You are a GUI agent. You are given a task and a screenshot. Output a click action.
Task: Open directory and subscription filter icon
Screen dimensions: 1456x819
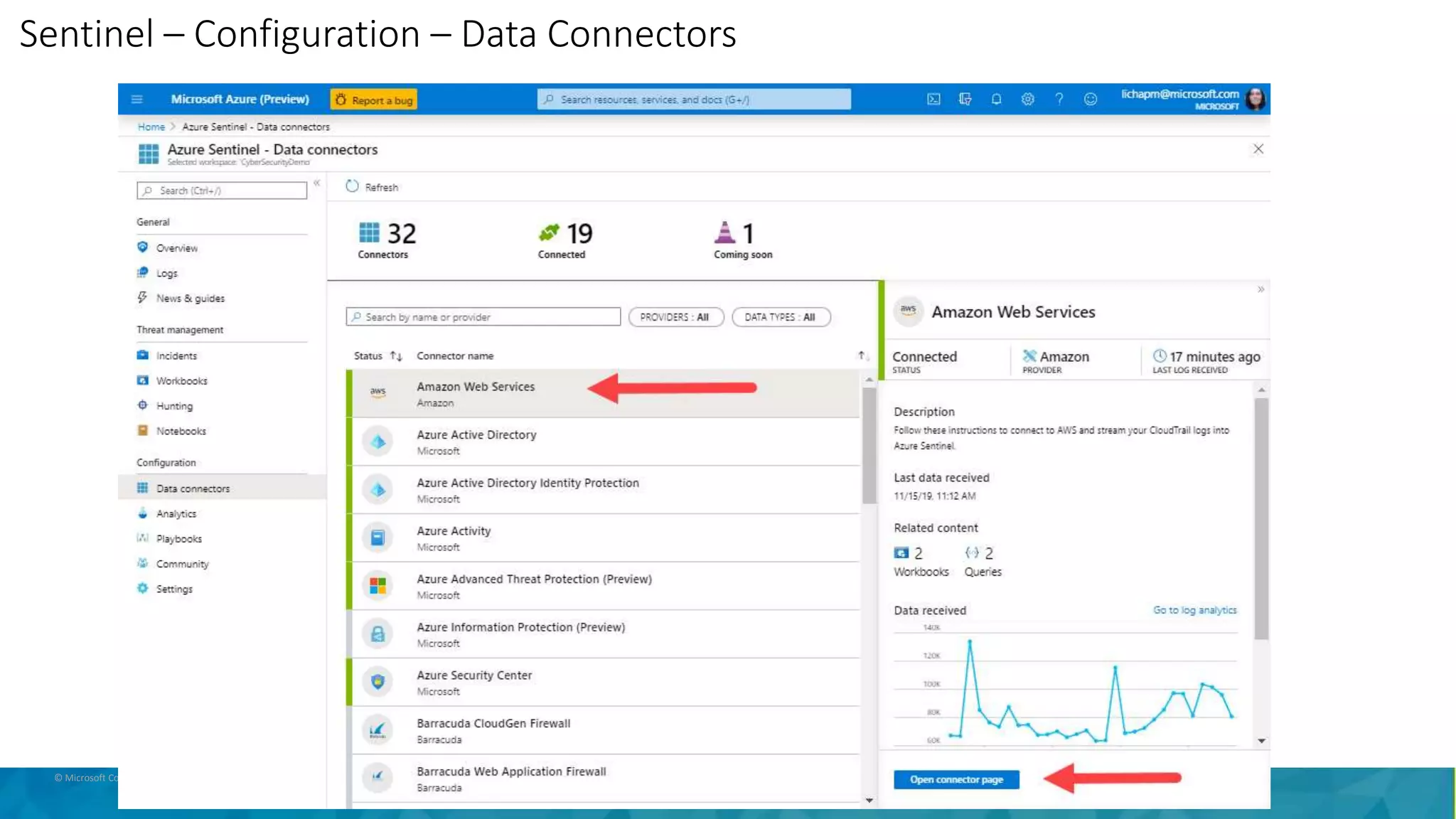965,100
